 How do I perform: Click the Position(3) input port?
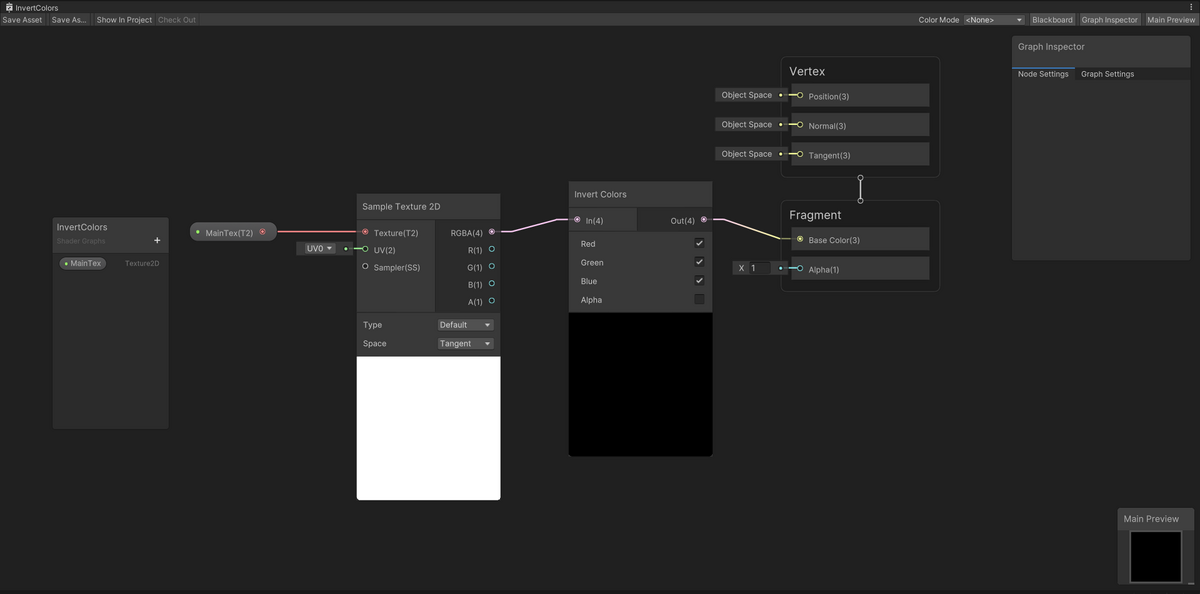coord(800,95)
